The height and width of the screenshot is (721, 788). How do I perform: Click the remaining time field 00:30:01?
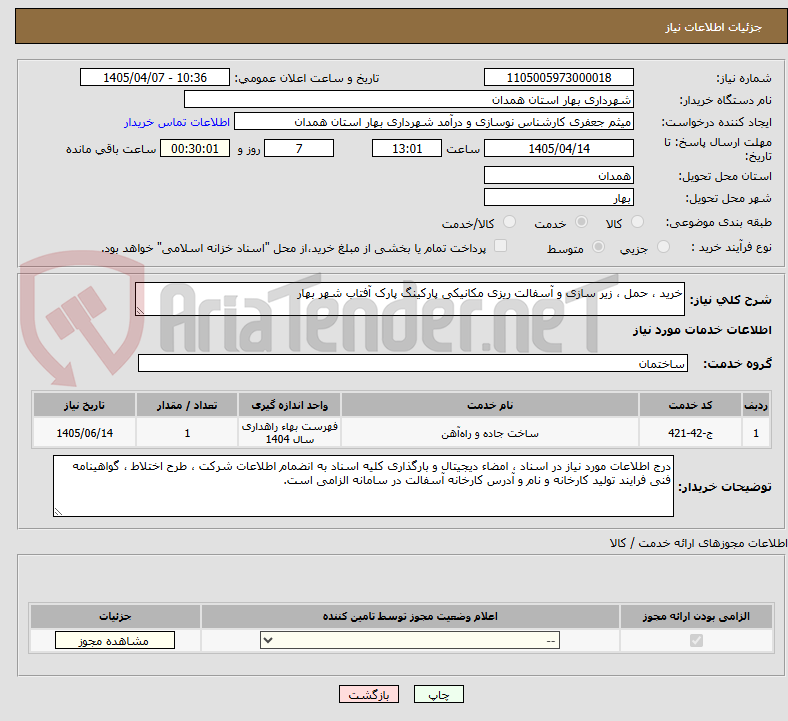tap(195, 148)
